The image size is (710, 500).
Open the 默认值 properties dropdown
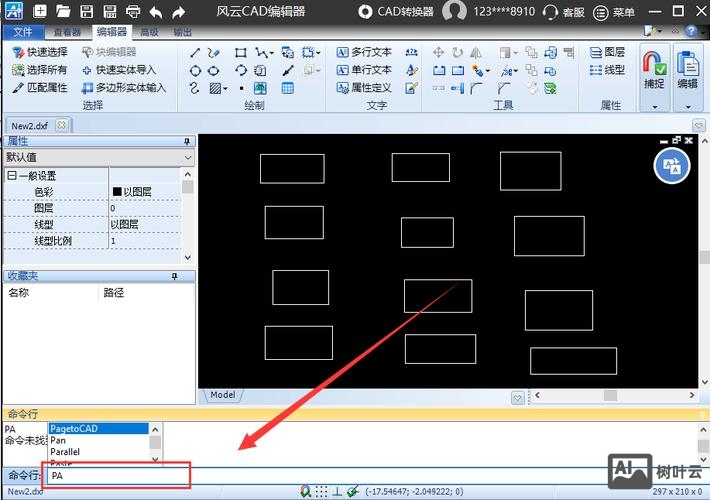point(187,158)
